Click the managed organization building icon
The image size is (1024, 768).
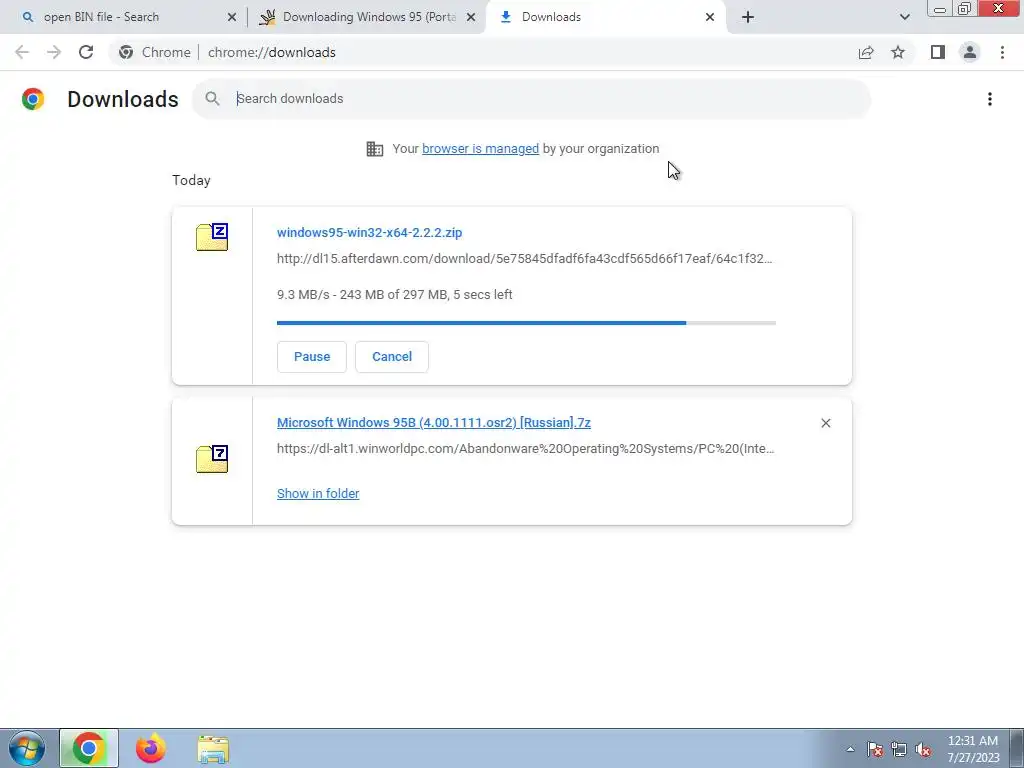point(375,149)
